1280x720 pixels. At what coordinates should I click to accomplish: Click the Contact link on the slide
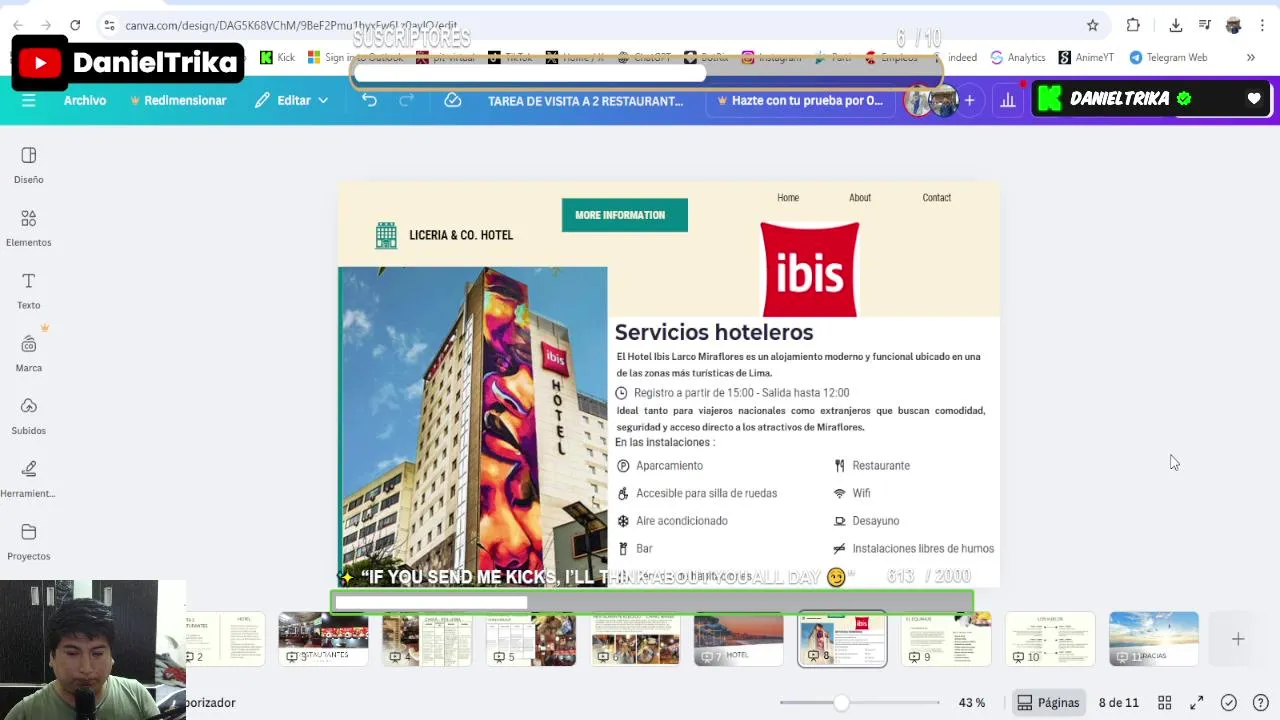(x=937, y=198)
